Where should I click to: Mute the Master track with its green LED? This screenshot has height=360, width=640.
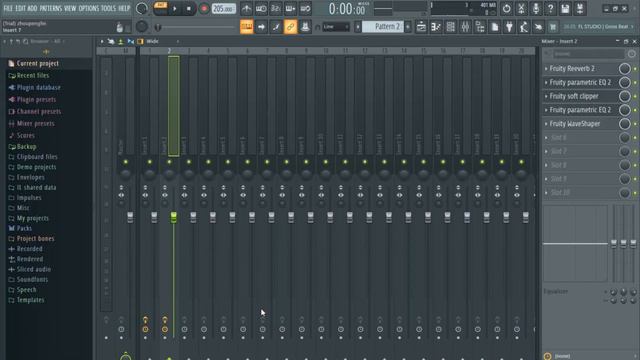tap(126, 162)
